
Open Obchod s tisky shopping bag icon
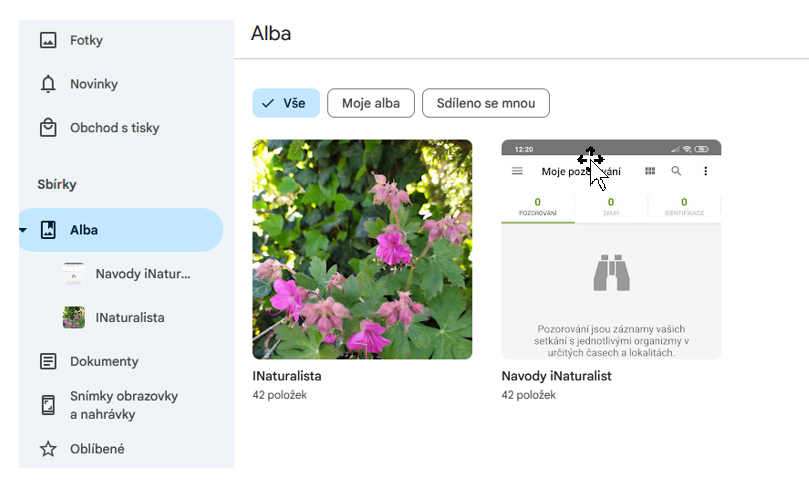[48, 128]
